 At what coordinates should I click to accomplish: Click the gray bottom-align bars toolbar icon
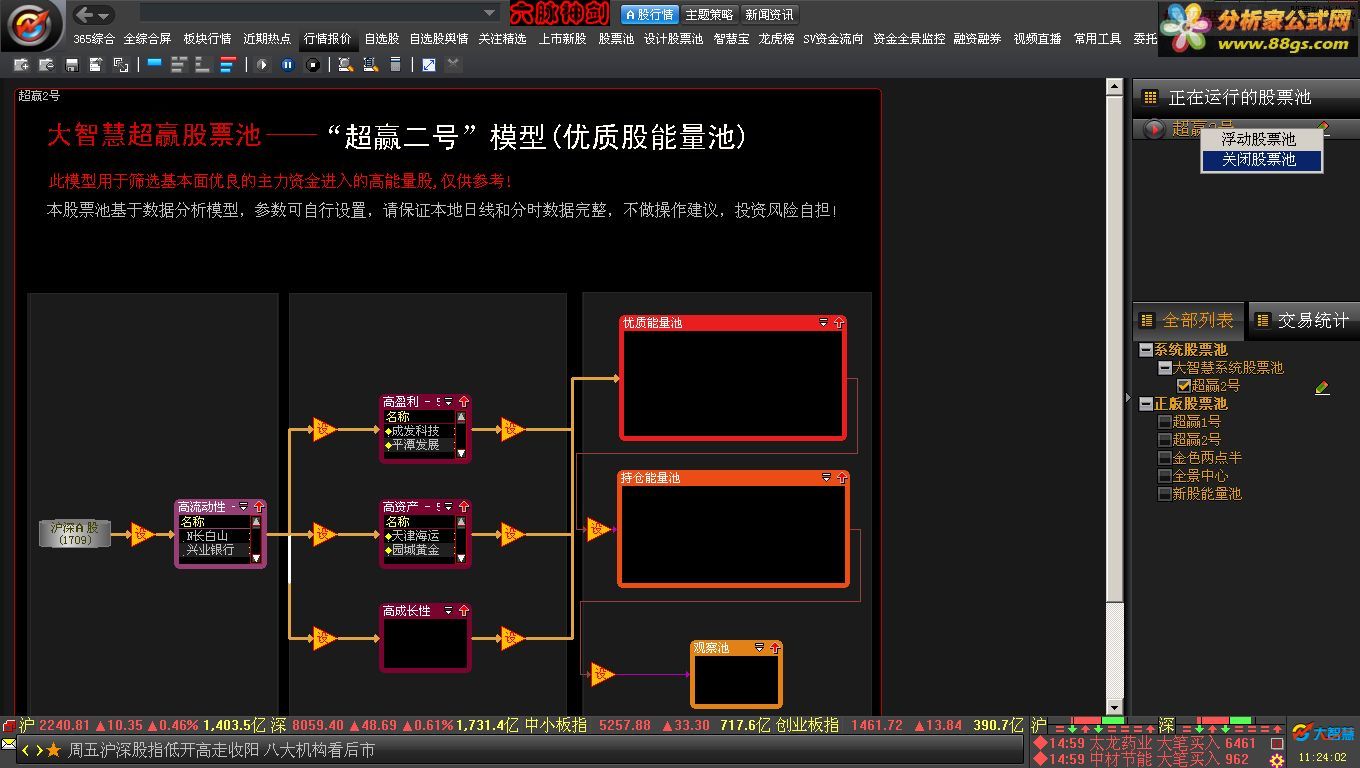click(203, 64)
